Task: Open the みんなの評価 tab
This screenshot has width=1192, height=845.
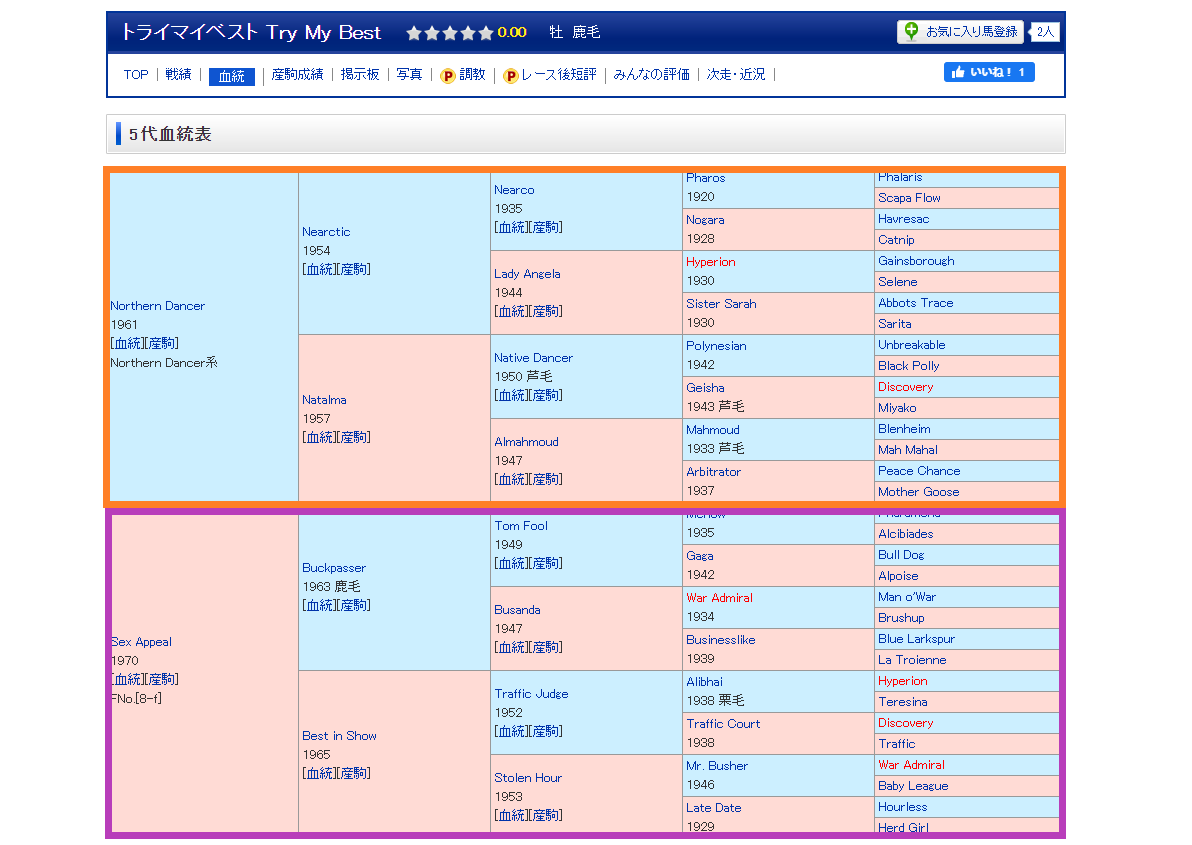Action: [651, 74]
